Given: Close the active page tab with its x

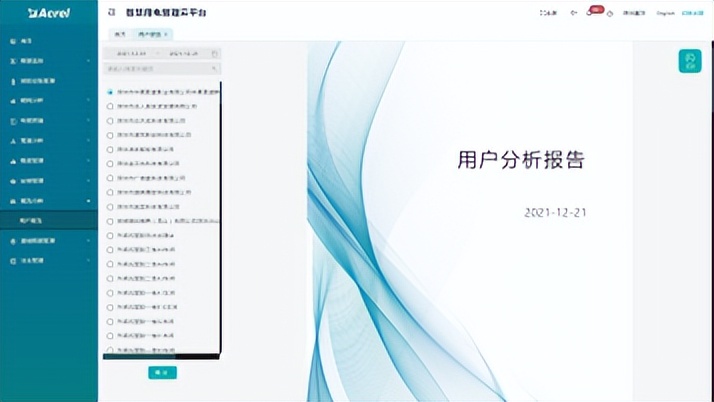Looking at the screenshot, I should (166, 34).
